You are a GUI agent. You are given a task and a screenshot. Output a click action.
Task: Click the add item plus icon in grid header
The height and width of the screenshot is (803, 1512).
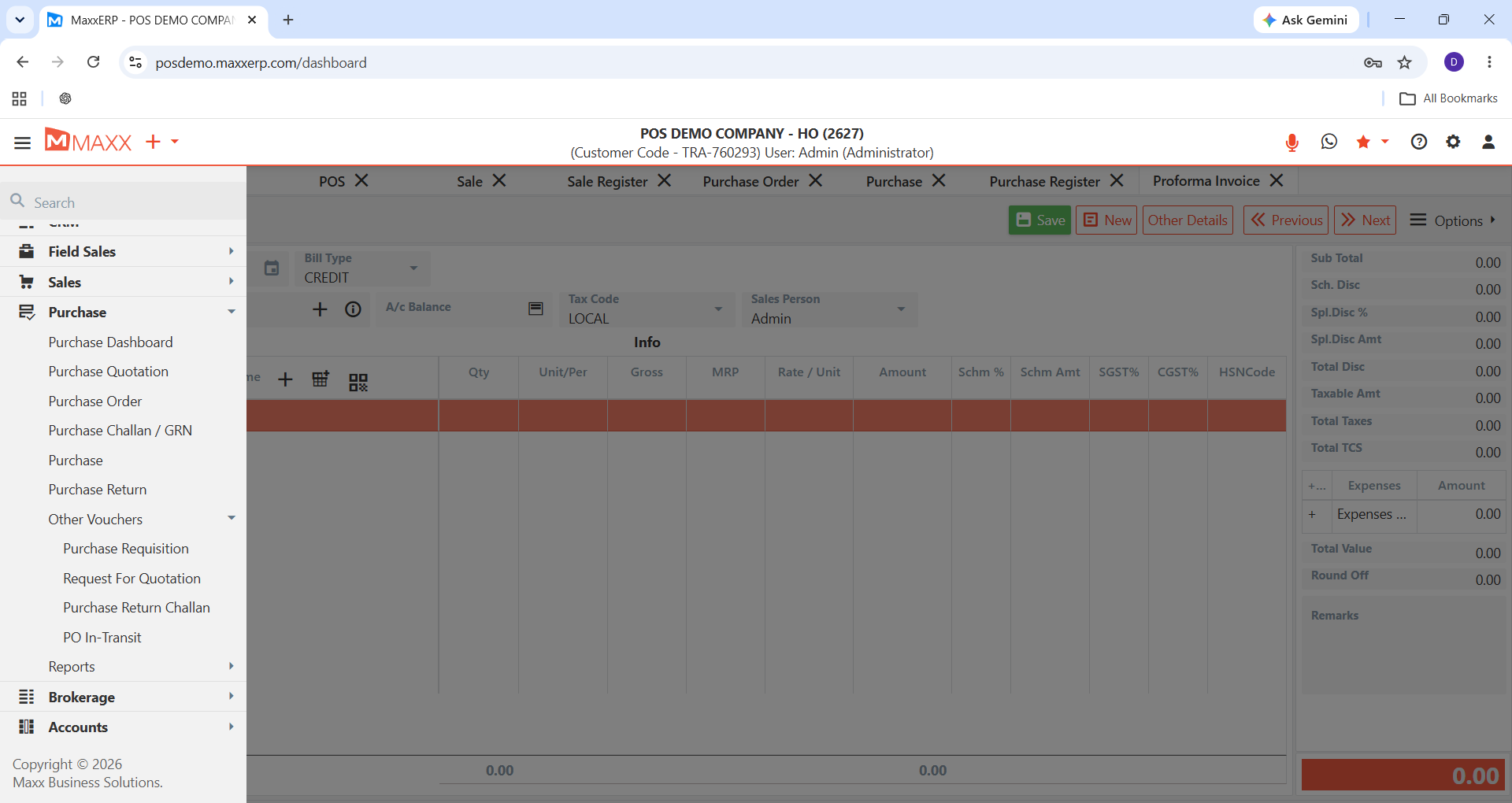285,380
